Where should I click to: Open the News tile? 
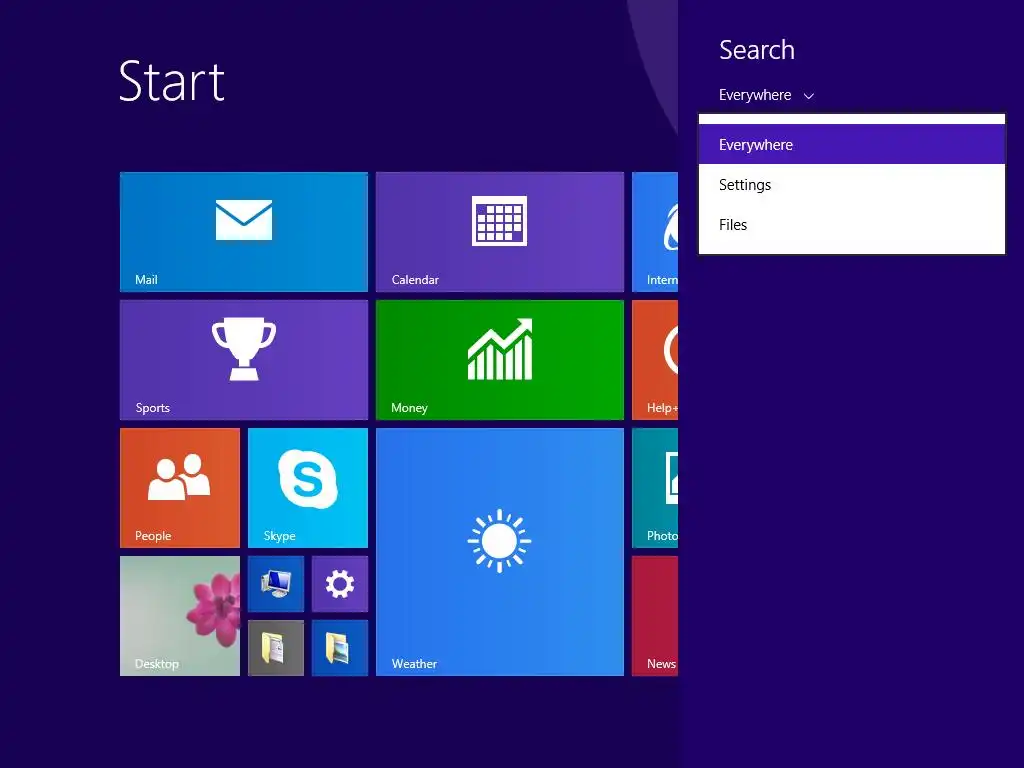tap(655, 616)
